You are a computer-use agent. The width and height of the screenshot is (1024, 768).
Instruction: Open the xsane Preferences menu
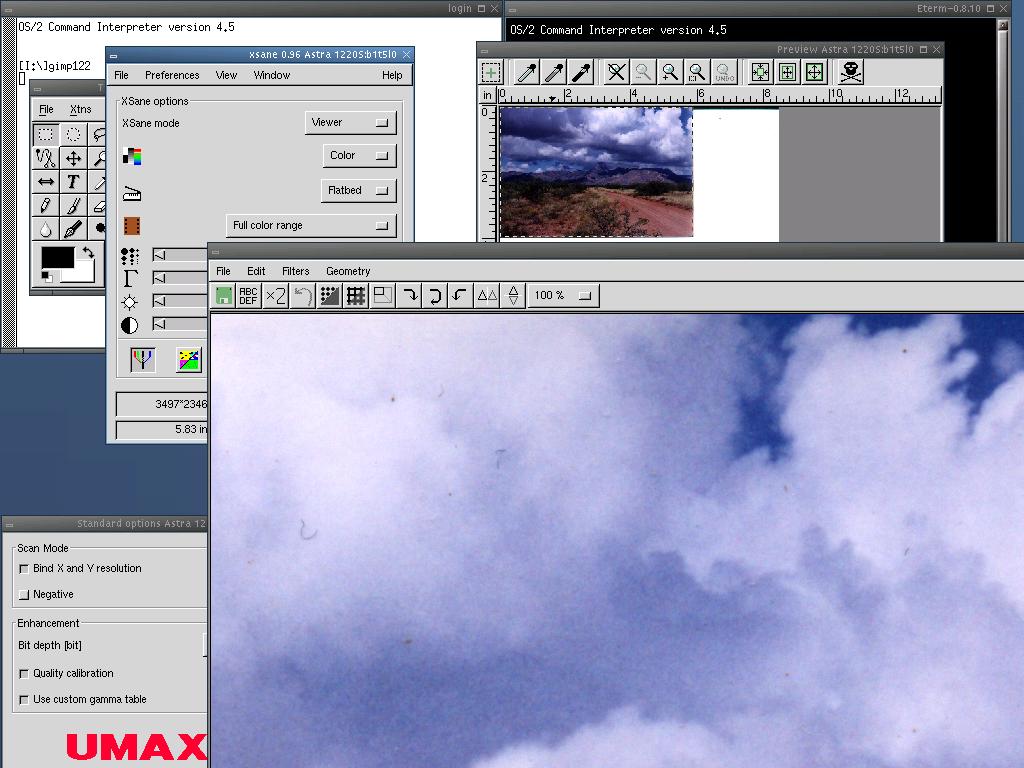point(172,75)
